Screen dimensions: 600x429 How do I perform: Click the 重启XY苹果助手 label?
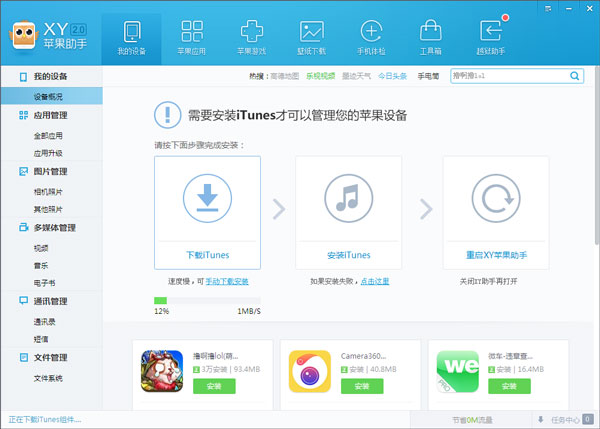(496, 255)
